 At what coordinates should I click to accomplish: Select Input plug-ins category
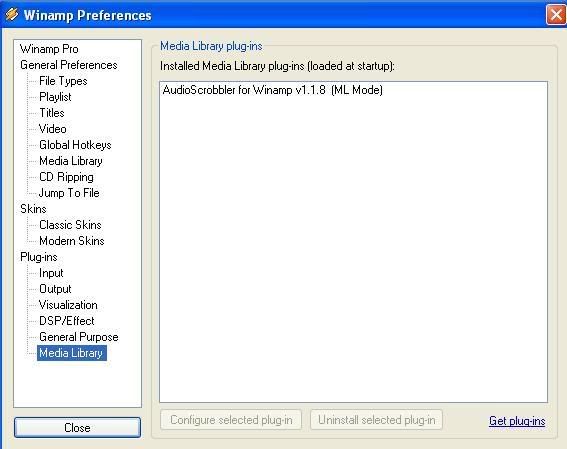click(51, 273)
